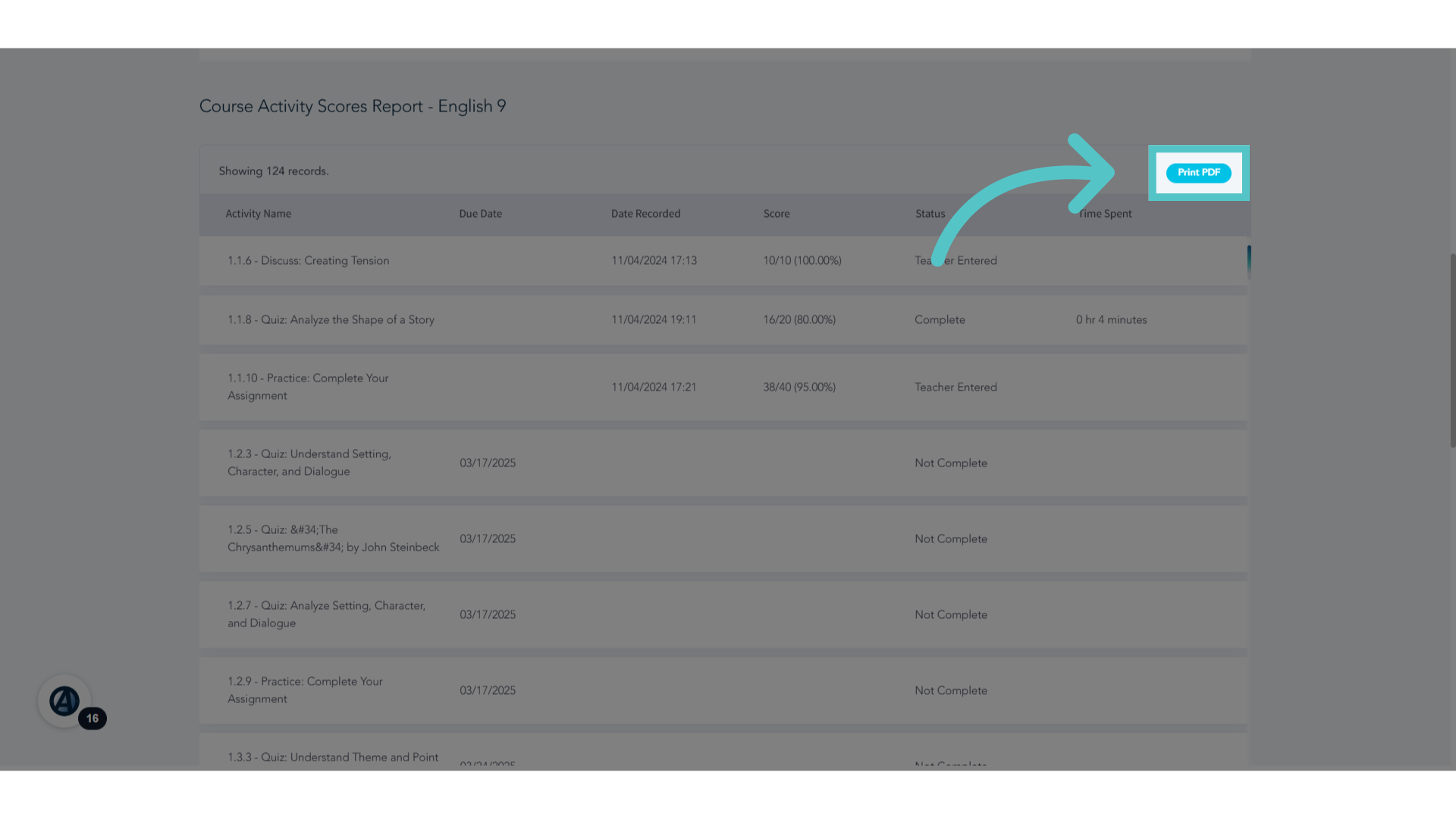Click due date 03/17/2025 for 1.2.7
This screenshot has height=819, width=1456.
488,614
